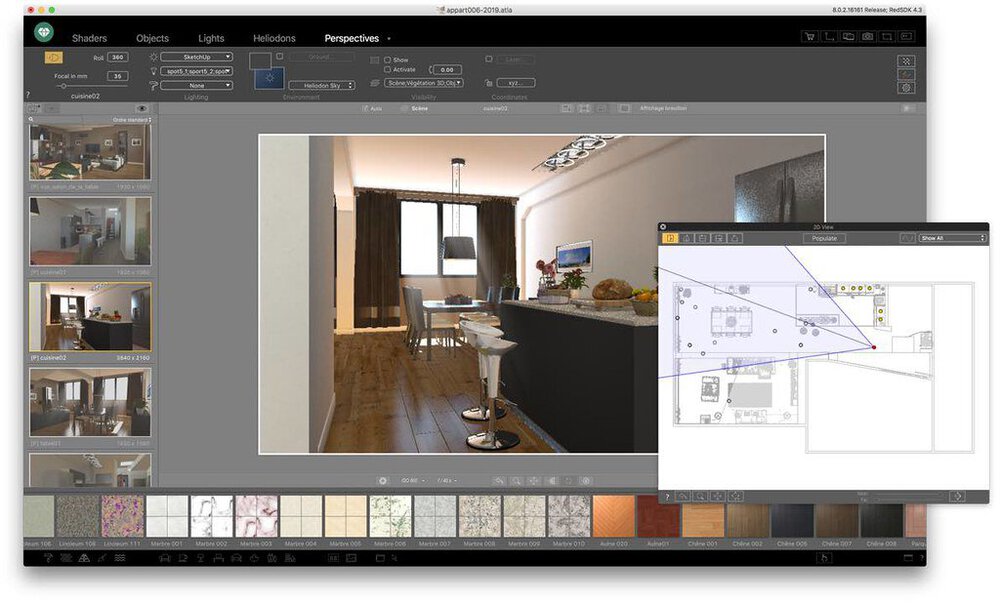Tick the Activate checkbox
The width and height of the screenshot is (1000, 604).
tap(388, 70)
